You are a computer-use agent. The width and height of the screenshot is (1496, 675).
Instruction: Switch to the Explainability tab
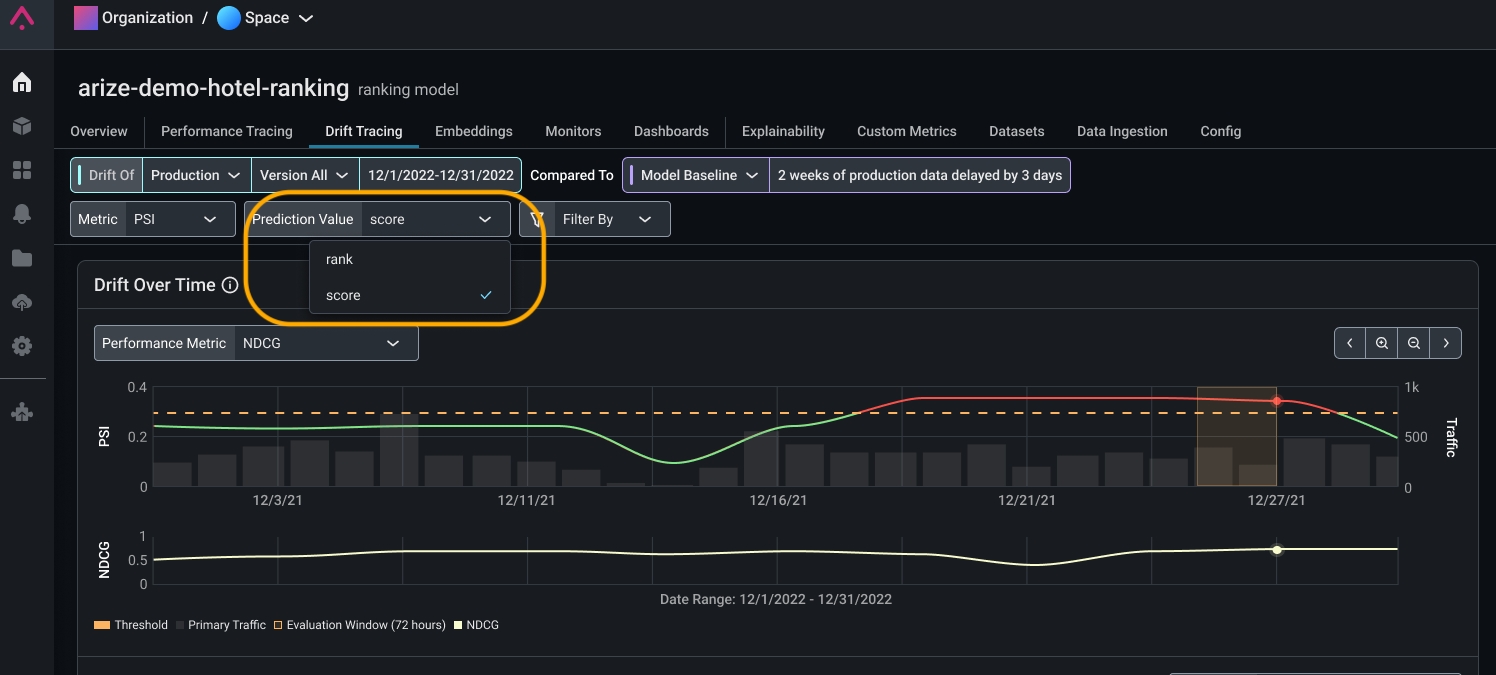783,131
